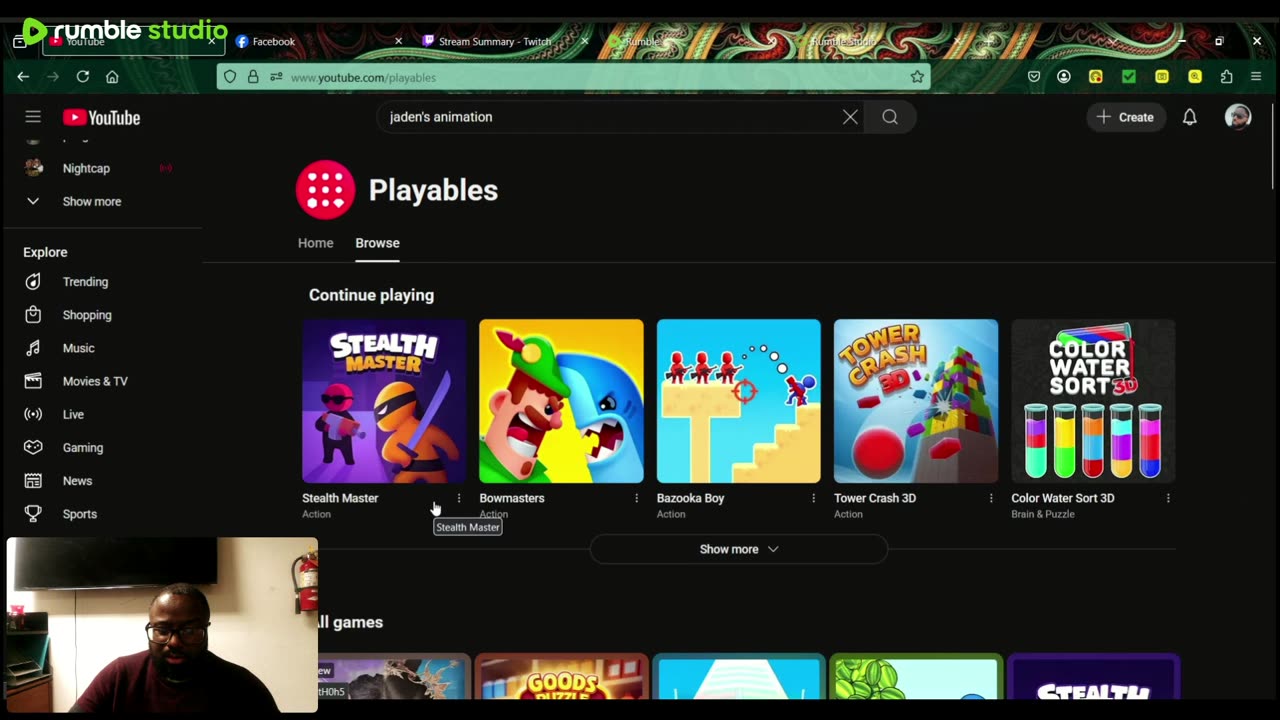Clear the search box with the X

[x=850, y=117]
